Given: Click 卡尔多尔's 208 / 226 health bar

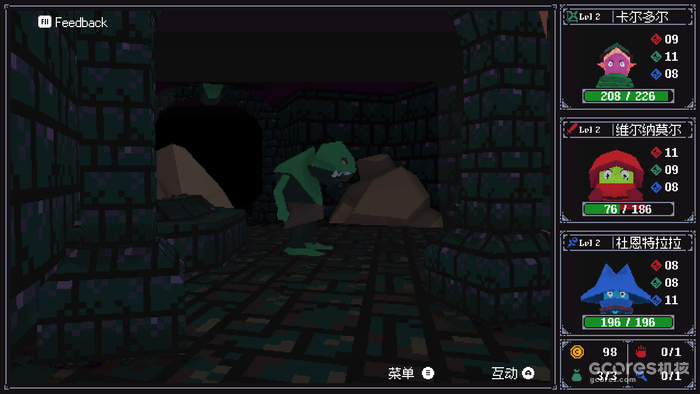Looking at the screenshot, I should click(x=628, y=96).
